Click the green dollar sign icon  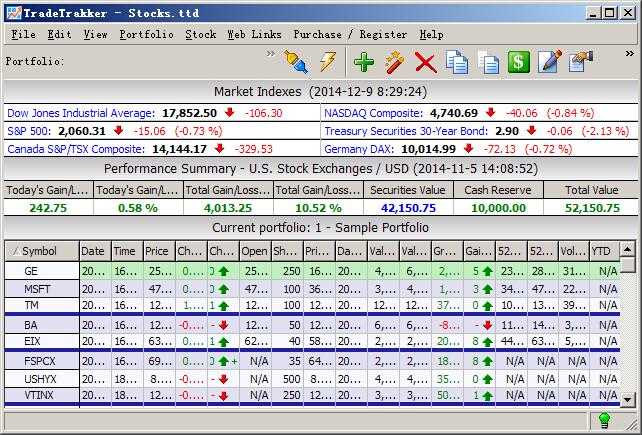pos(518,62)
